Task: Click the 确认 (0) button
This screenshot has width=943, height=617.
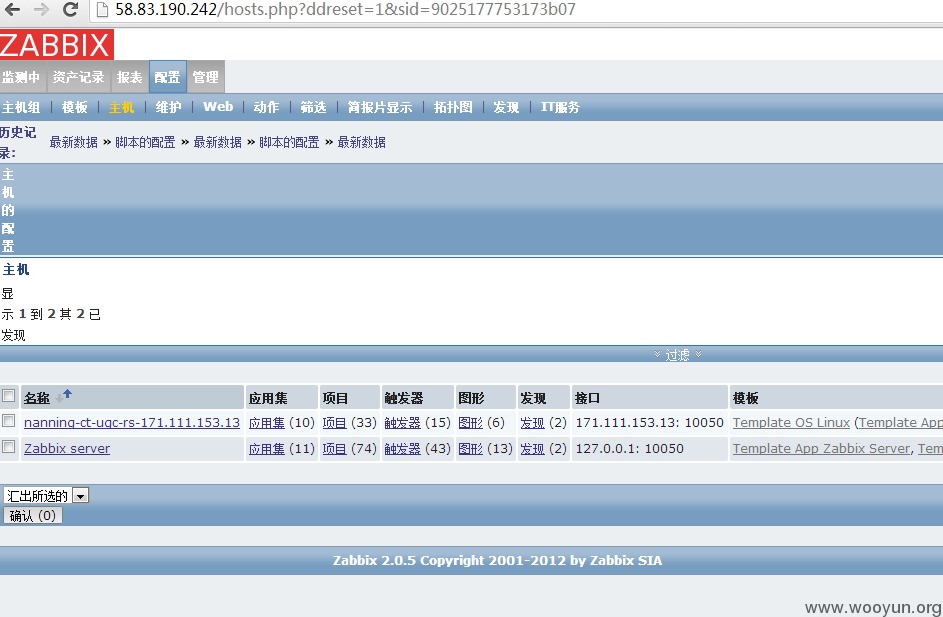Action: (32, 515)
